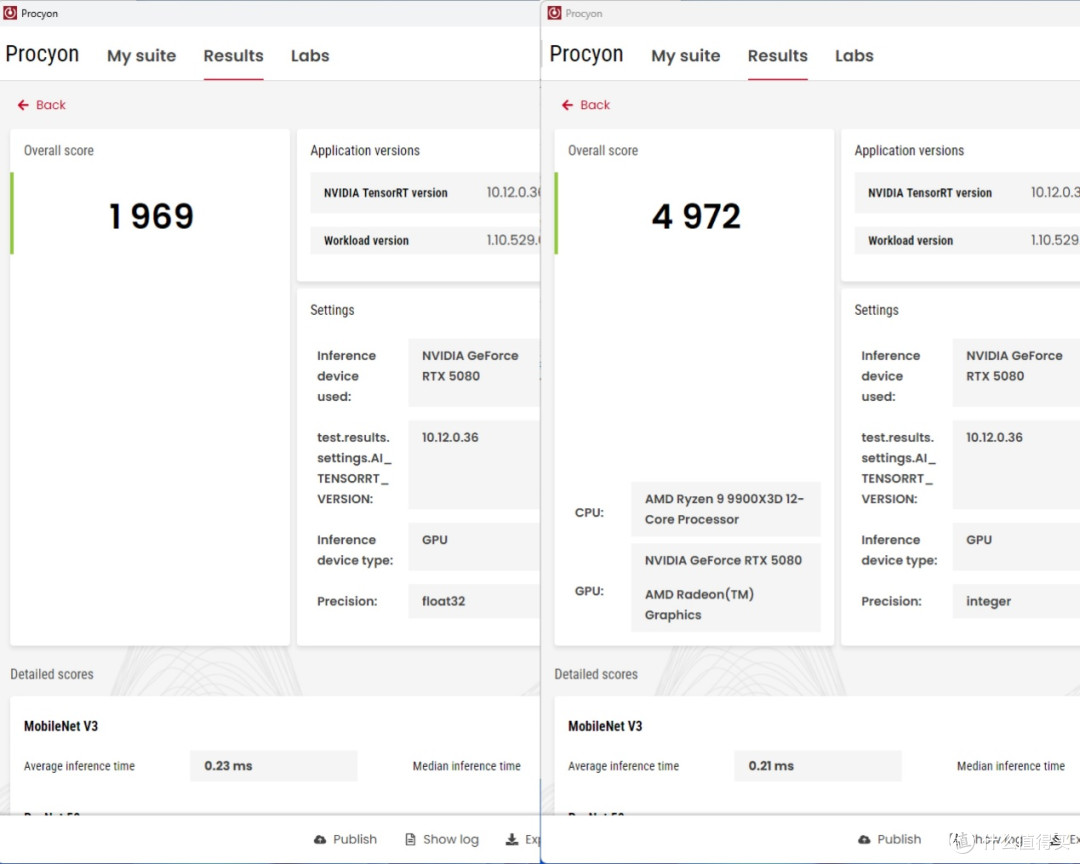The height and width of the screenshot is (864, 1080).
Task: Open Show log in the left window
Action: [442, 839]
